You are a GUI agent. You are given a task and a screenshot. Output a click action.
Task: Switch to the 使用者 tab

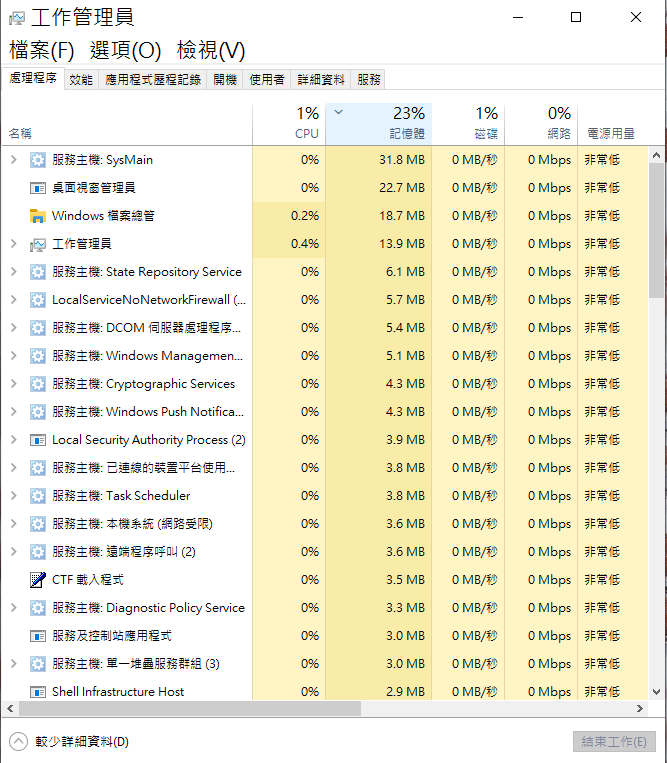[267, 80]
